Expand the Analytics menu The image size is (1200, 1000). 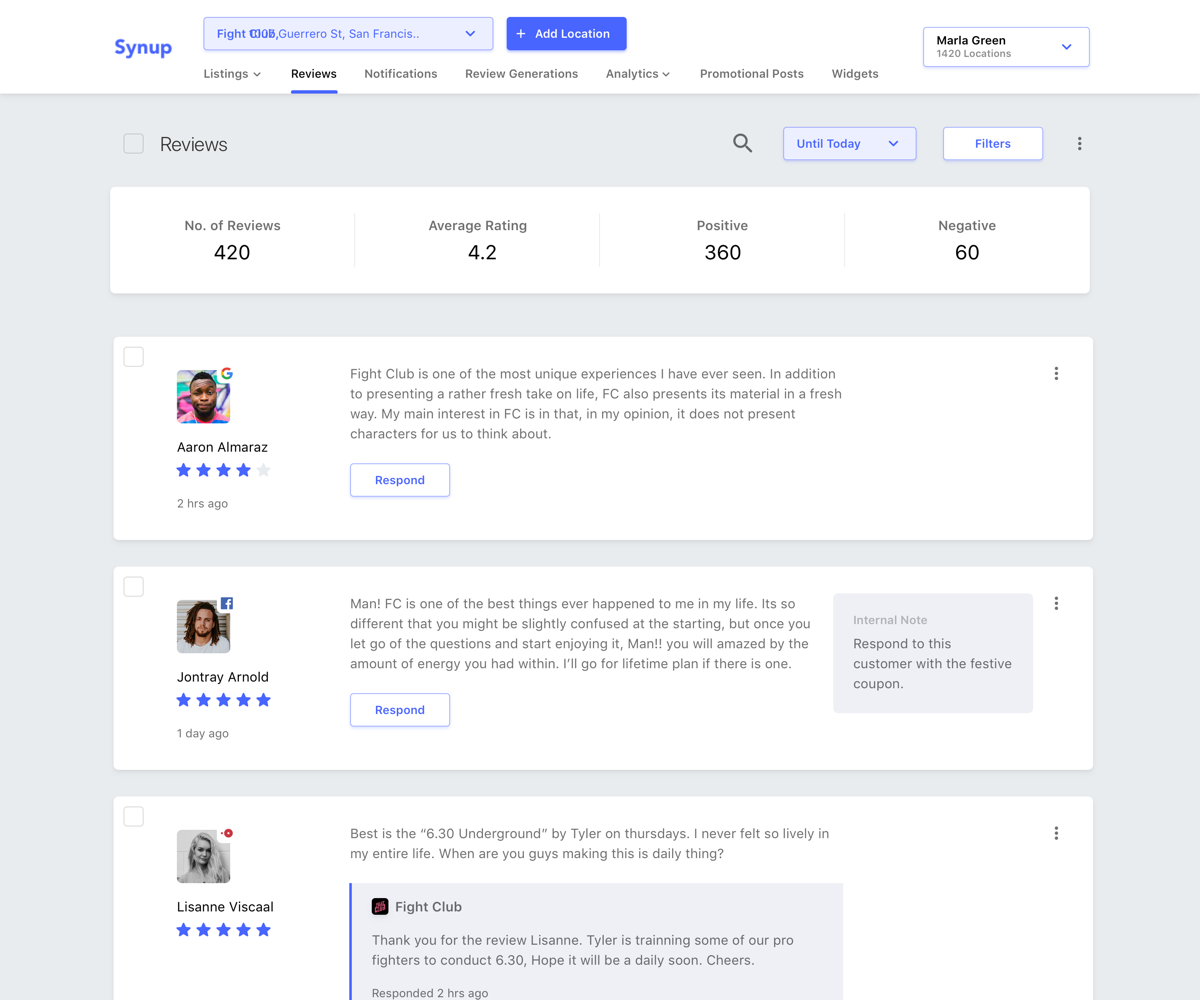pyautogui.click(x=638, y=74)
